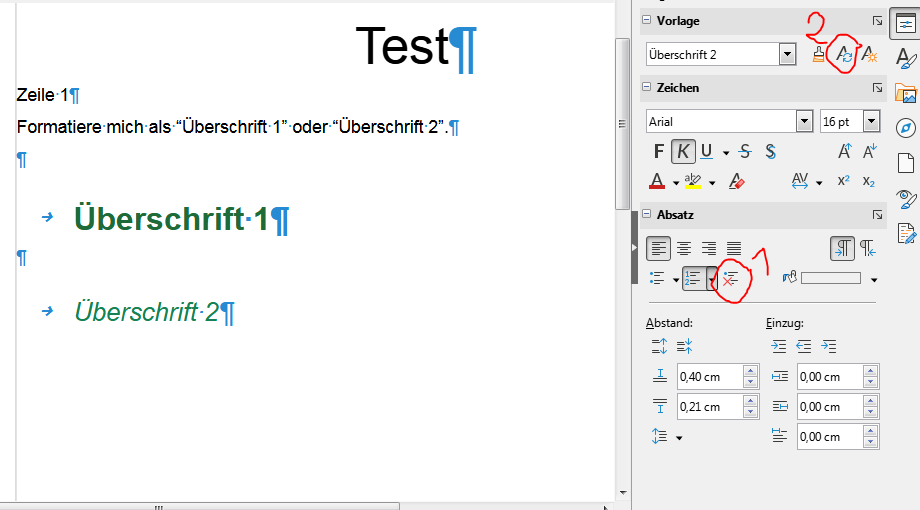Screen dimensions: 920x510
Task: Open the Arial font name dropdown
Action: (803, 122)
